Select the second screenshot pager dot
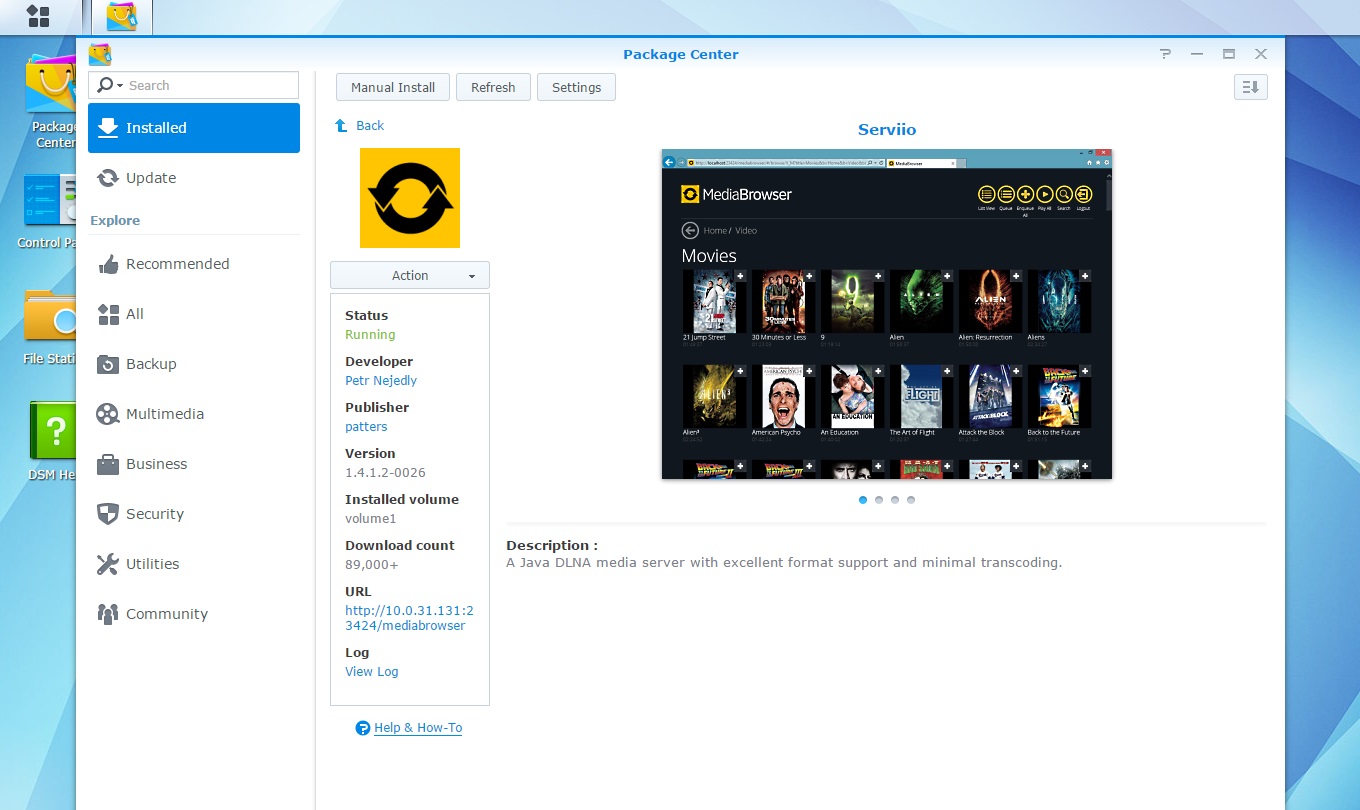 coord(879,500)
